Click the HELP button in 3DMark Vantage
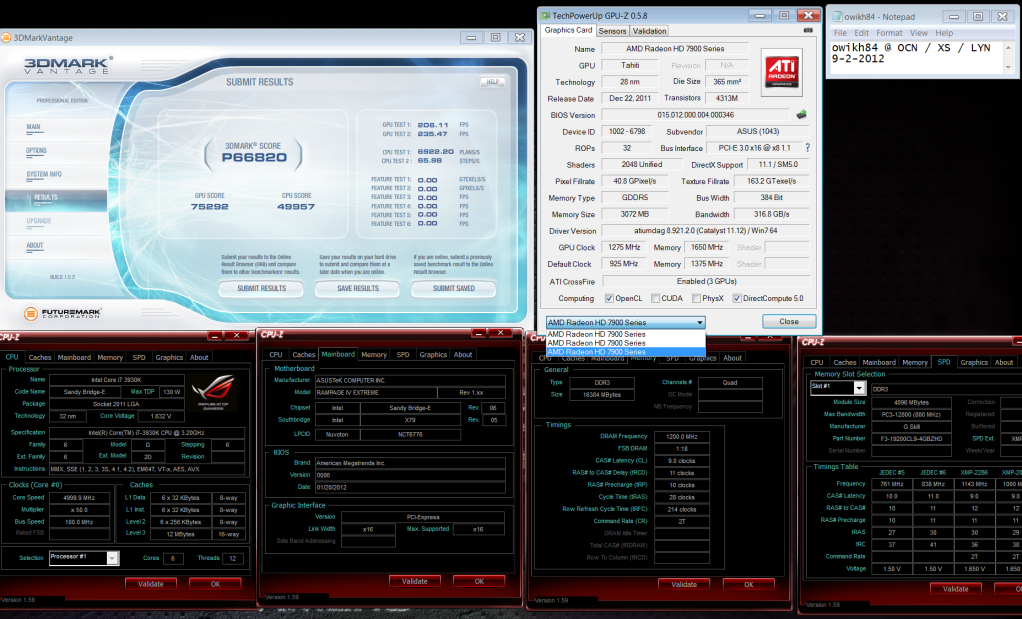The height and width of the screenshot is (619, 1022). point(493,81)
